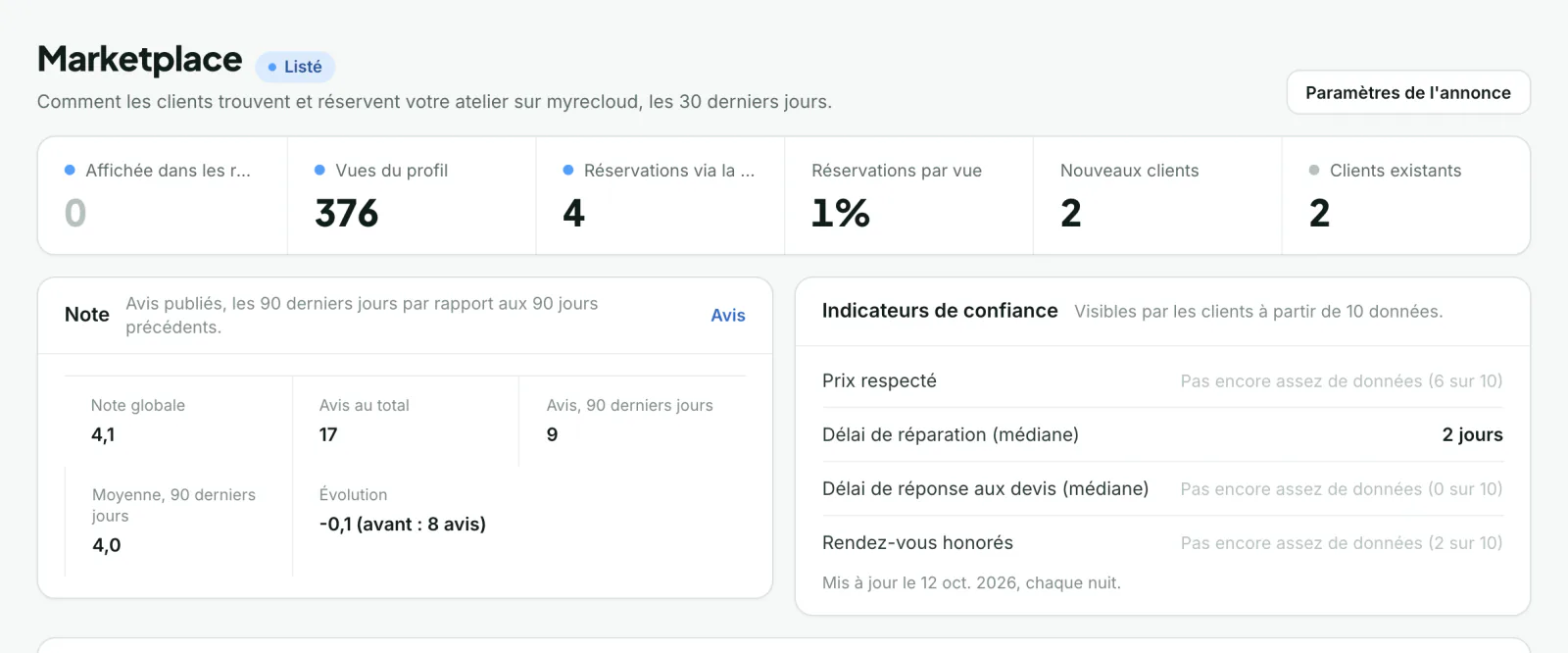Select the Affichée dans les r... metric card
Screen dimensions: 1568x653
(163, 195)
